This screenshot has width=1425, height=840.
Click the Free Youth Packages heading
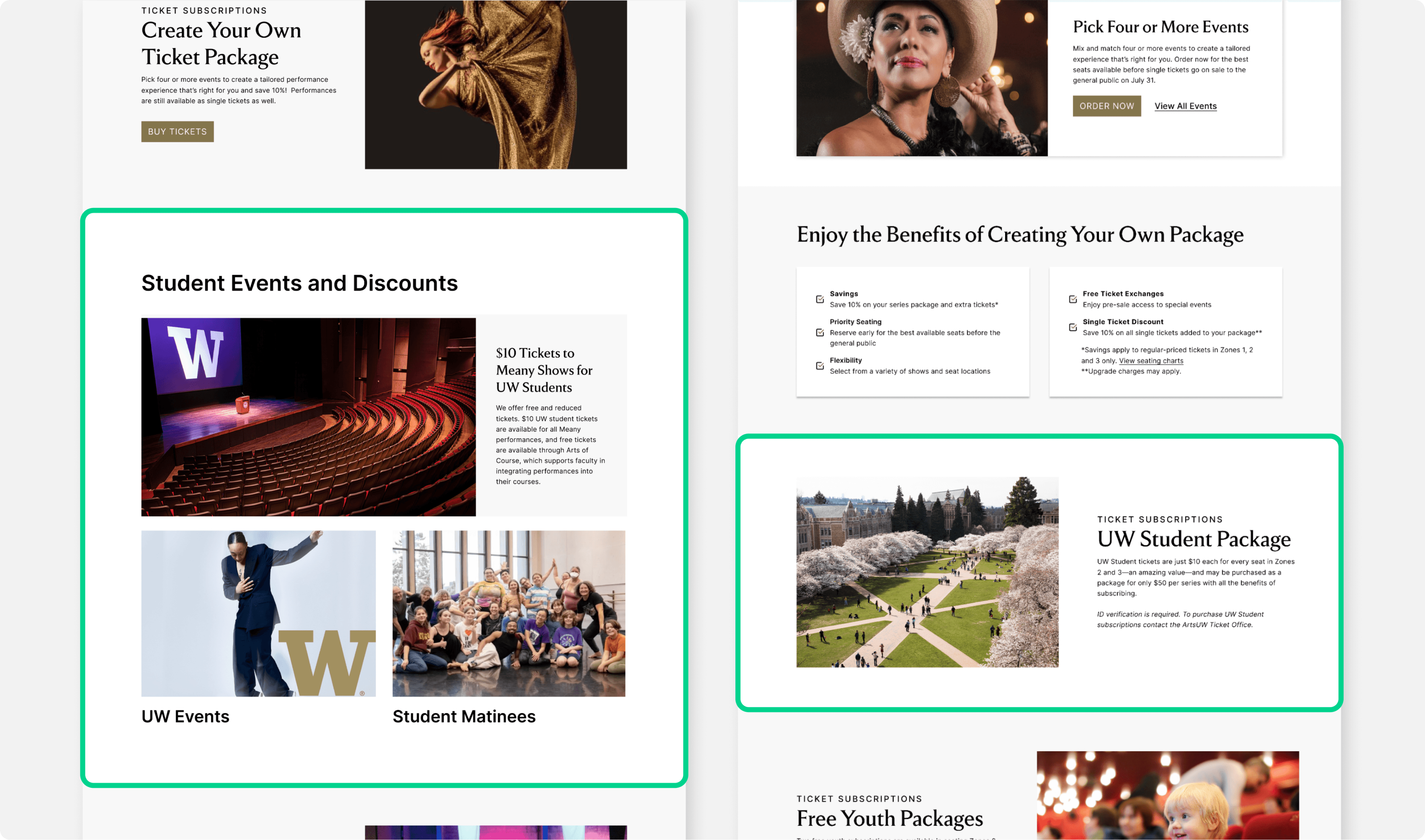pyautogui.click(x=889, y=818)
